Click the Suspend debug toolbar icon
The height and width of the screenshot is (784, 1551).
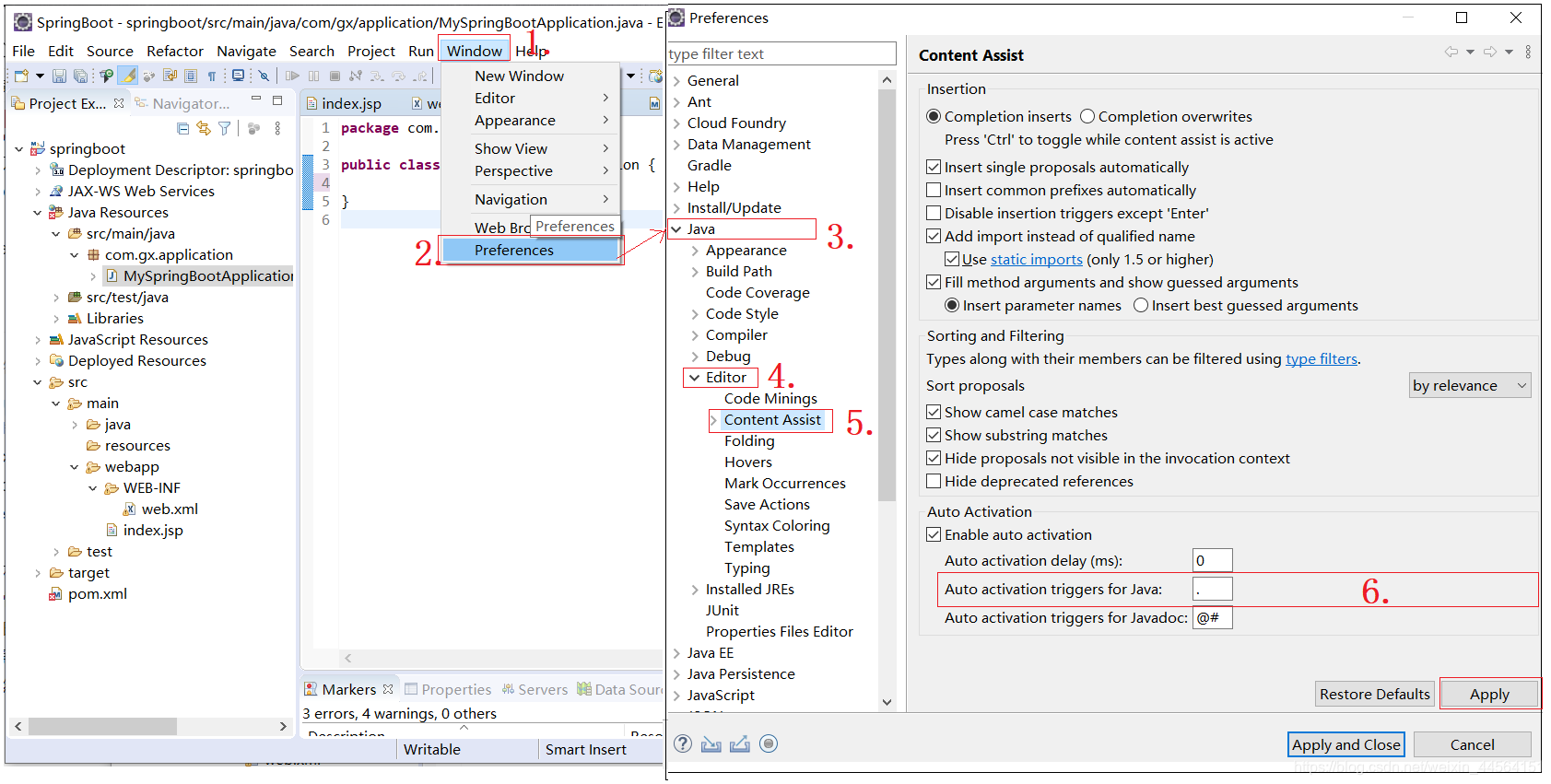(x=314, y=76)
